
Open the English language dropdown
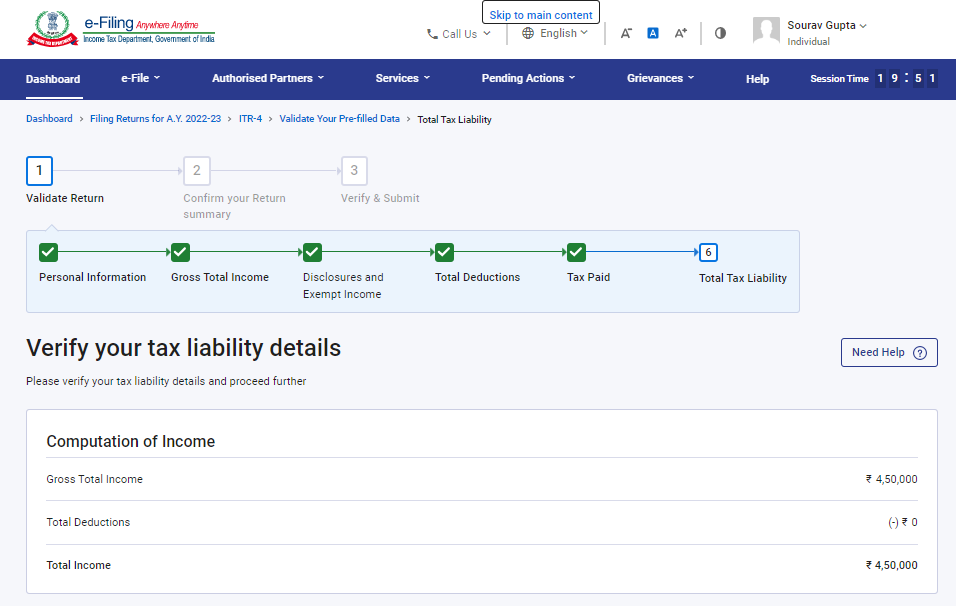555,33
